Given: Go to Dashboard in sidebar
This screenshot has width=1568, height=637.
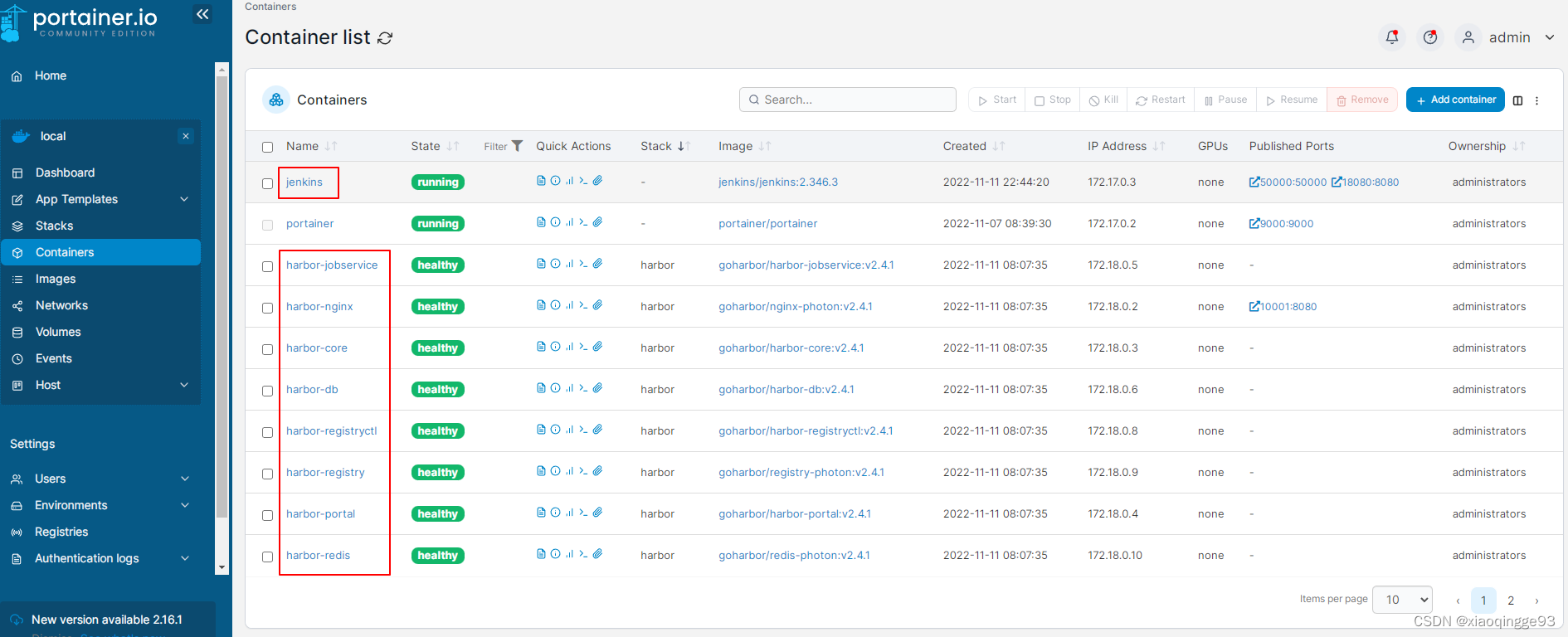Looking at the screenshot, I should (x=101, y=173).
